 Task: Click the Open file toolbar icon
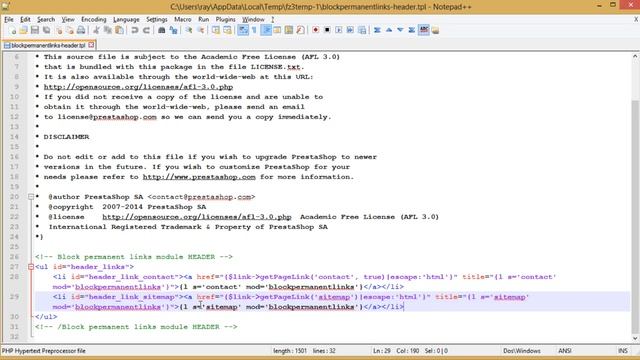click(24, 30)
